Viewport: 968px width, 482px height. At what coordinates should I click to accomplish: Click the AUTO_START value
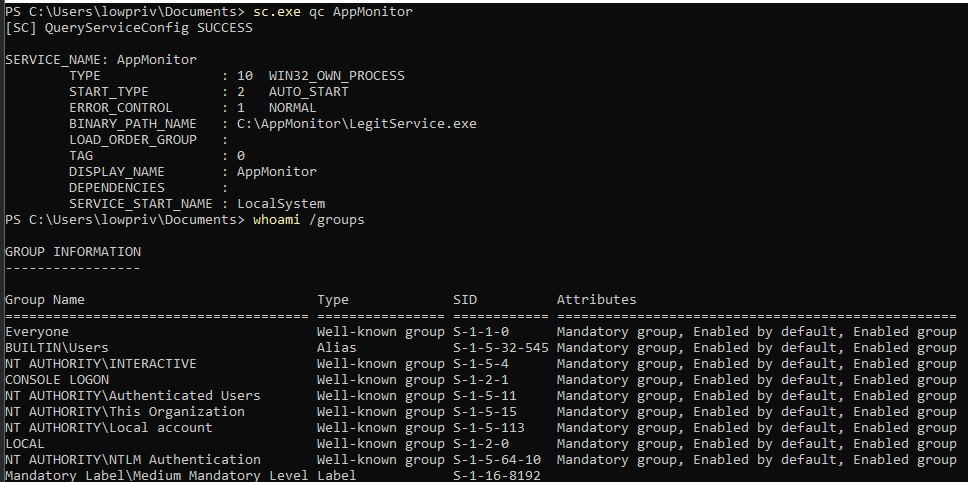point(308,92)
